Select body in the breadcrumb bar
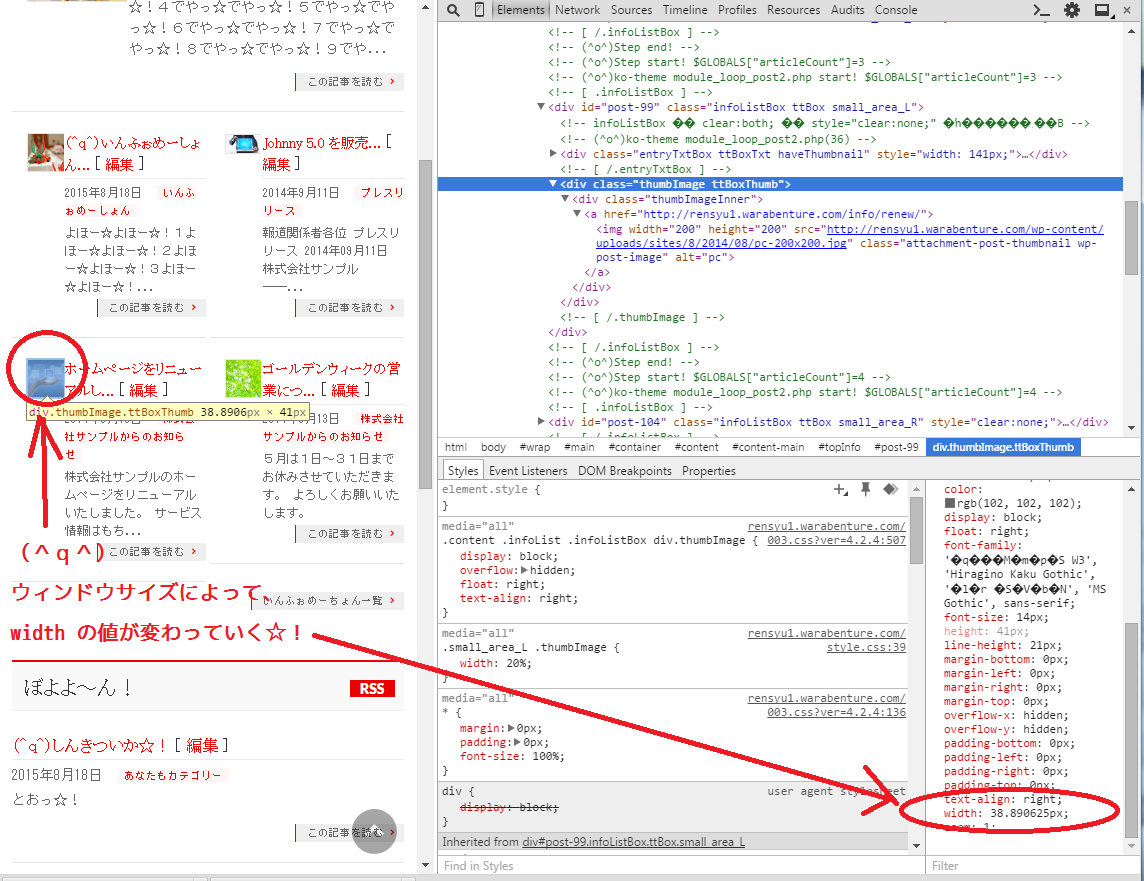 tap(493, 447)
